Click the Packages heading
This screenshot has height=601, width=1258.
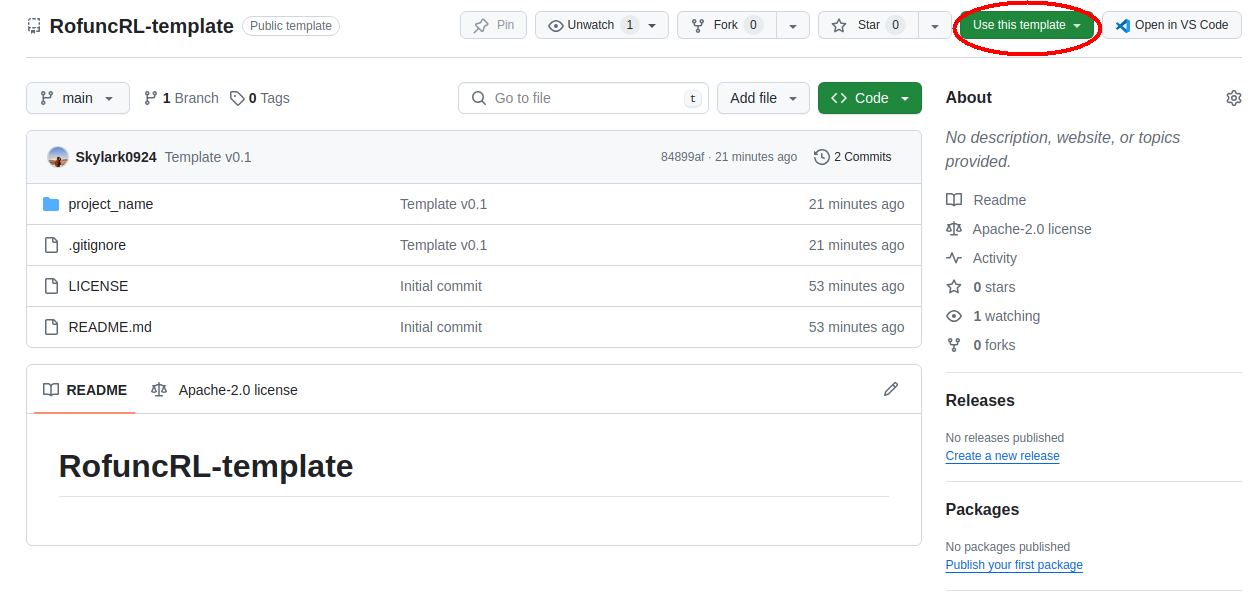click(982, 510)
